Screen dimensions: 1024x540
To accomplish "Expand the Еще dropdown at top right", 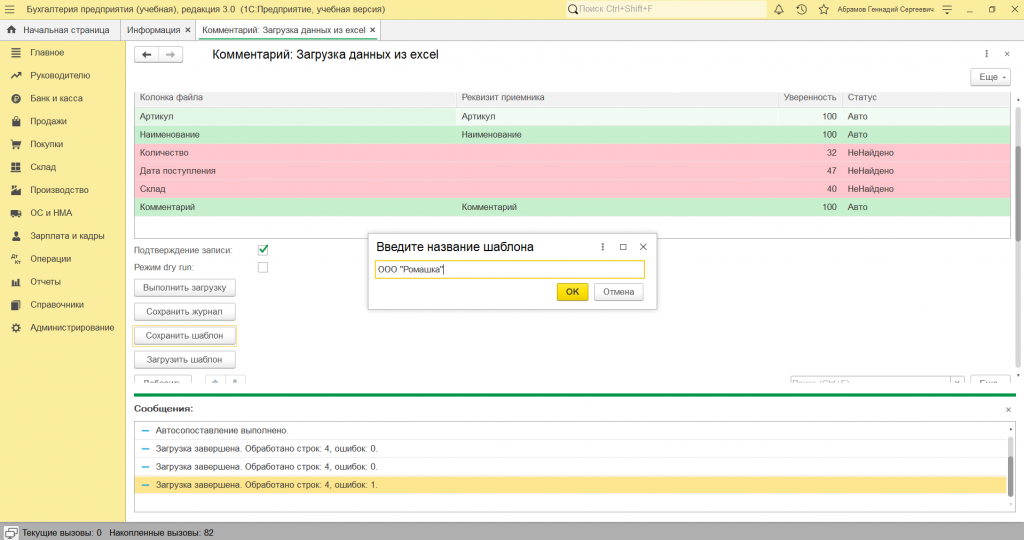I will click(x=990, y=77).
